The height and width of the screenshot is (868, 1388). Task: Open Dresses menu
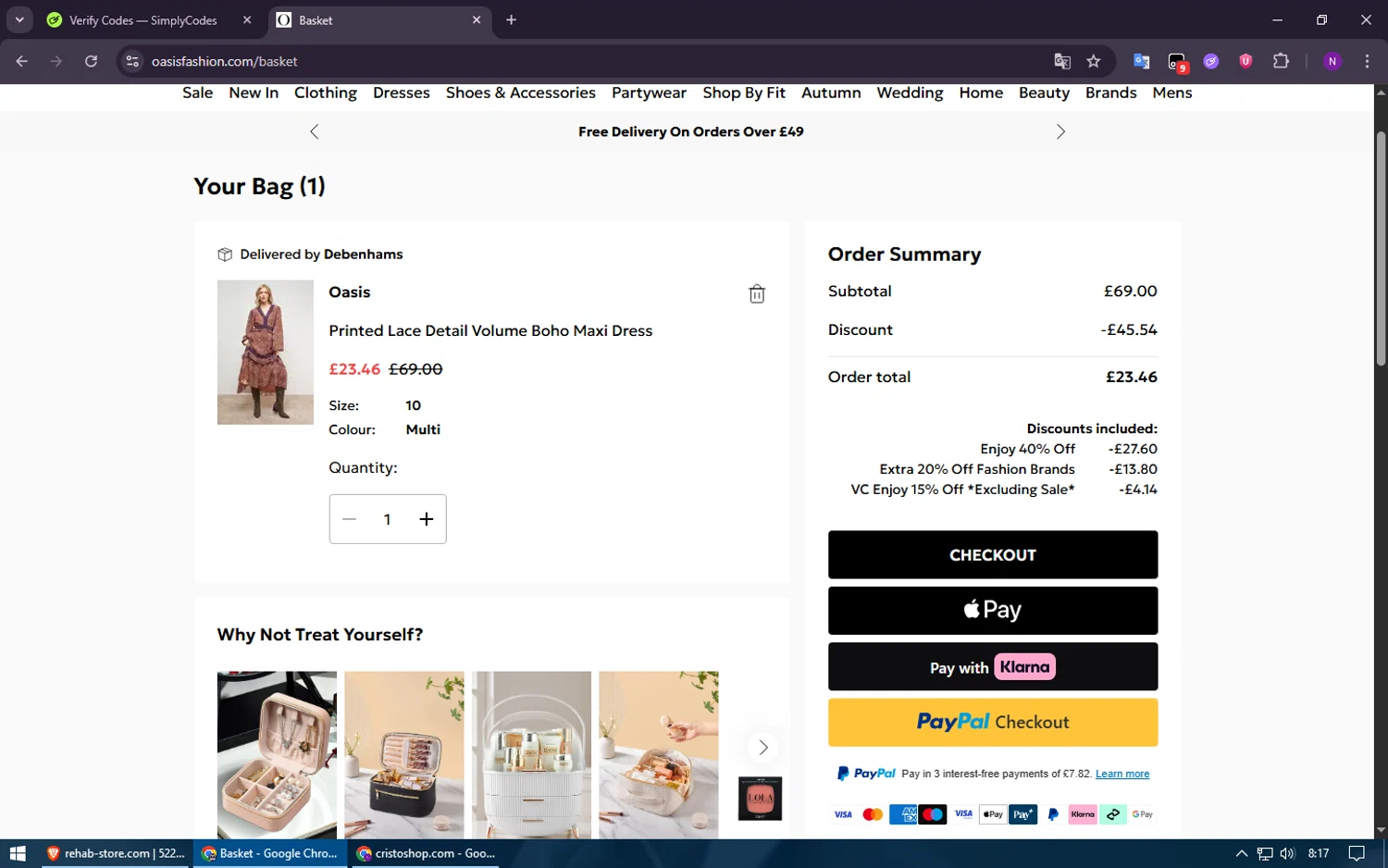402,93
